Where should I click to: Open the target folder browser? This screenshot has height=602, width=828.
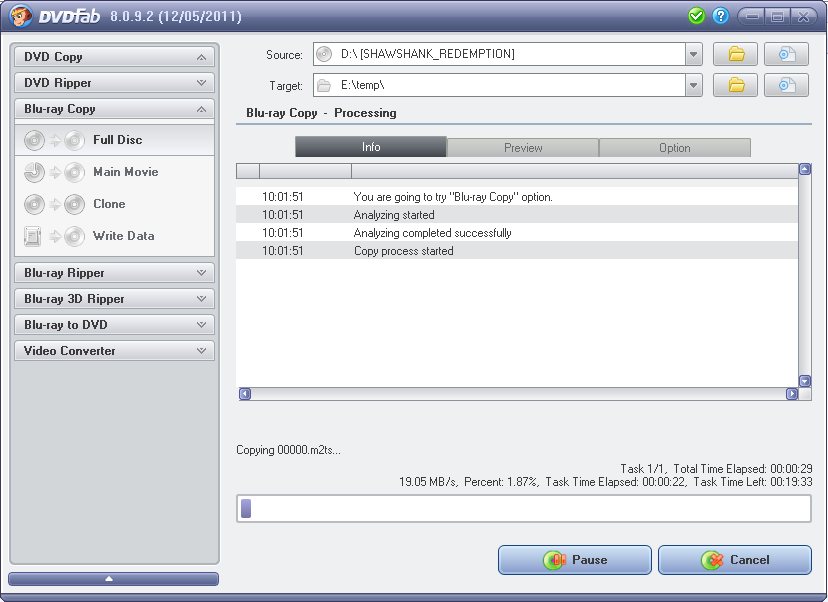735,85
